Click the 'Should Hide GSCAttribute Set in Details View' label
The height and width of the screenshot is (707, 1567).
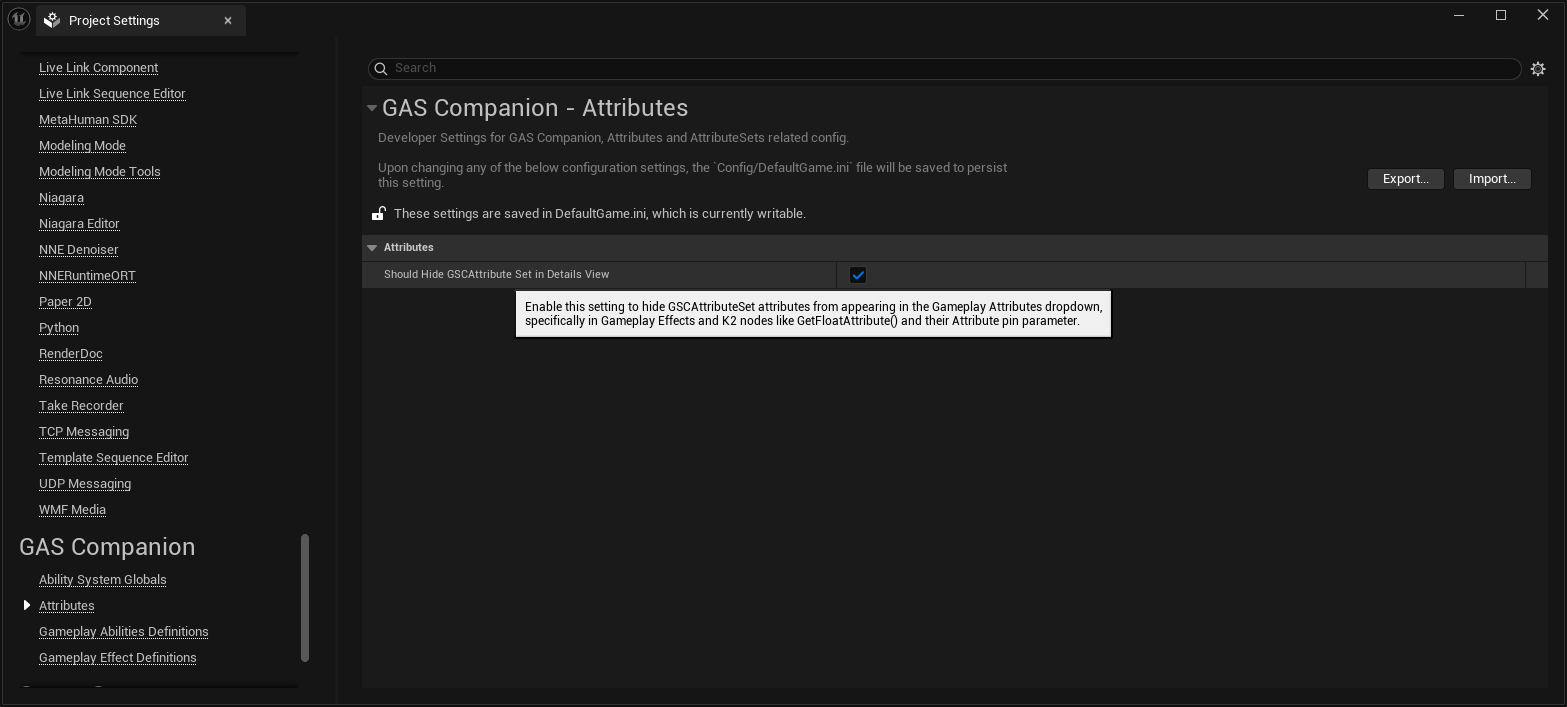[x=496, y=274]
